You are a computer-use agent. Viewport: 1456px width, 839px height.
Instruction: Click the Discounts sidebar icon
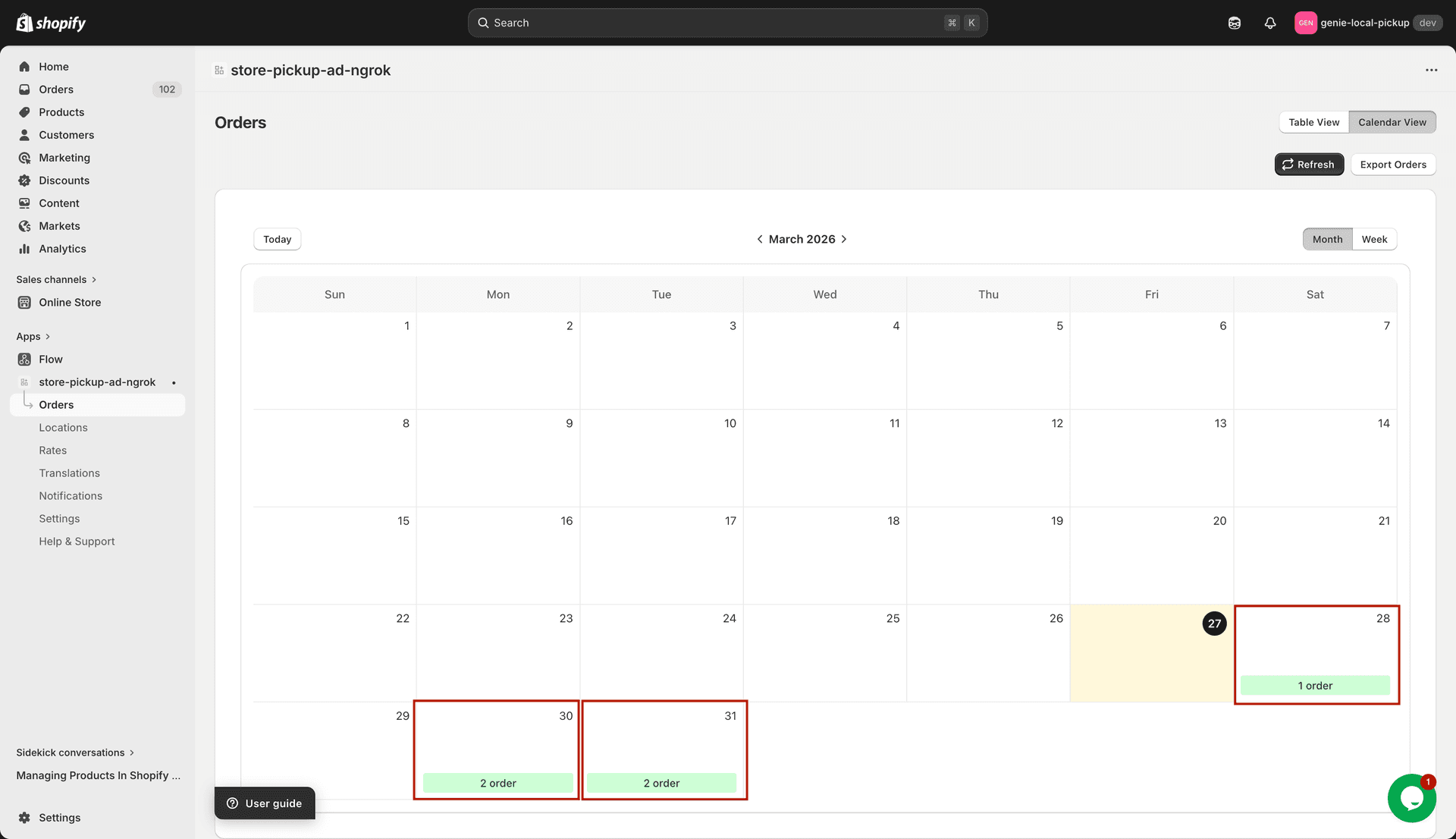pyautogui.click(x=24, y=181)
